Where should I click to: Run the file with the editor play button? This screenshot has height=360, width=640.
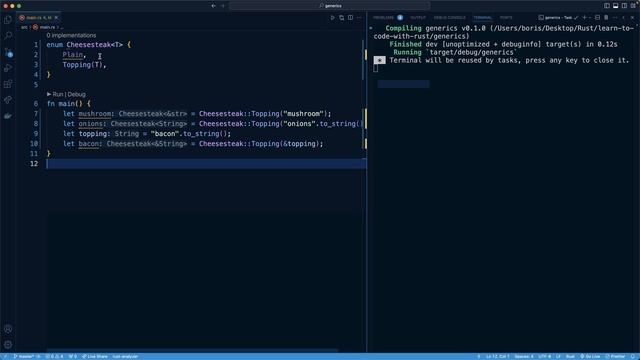coord(332,18)
